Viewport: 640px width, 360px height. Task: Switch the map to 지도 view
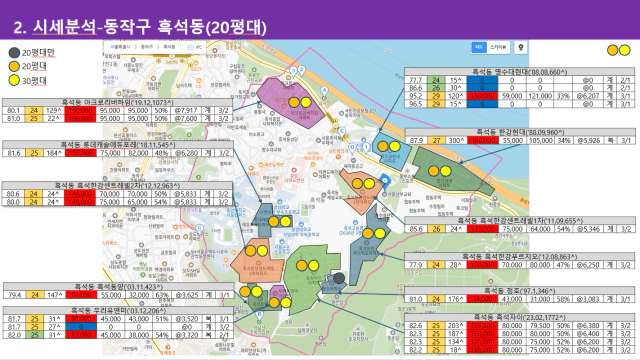pos(479,47)
